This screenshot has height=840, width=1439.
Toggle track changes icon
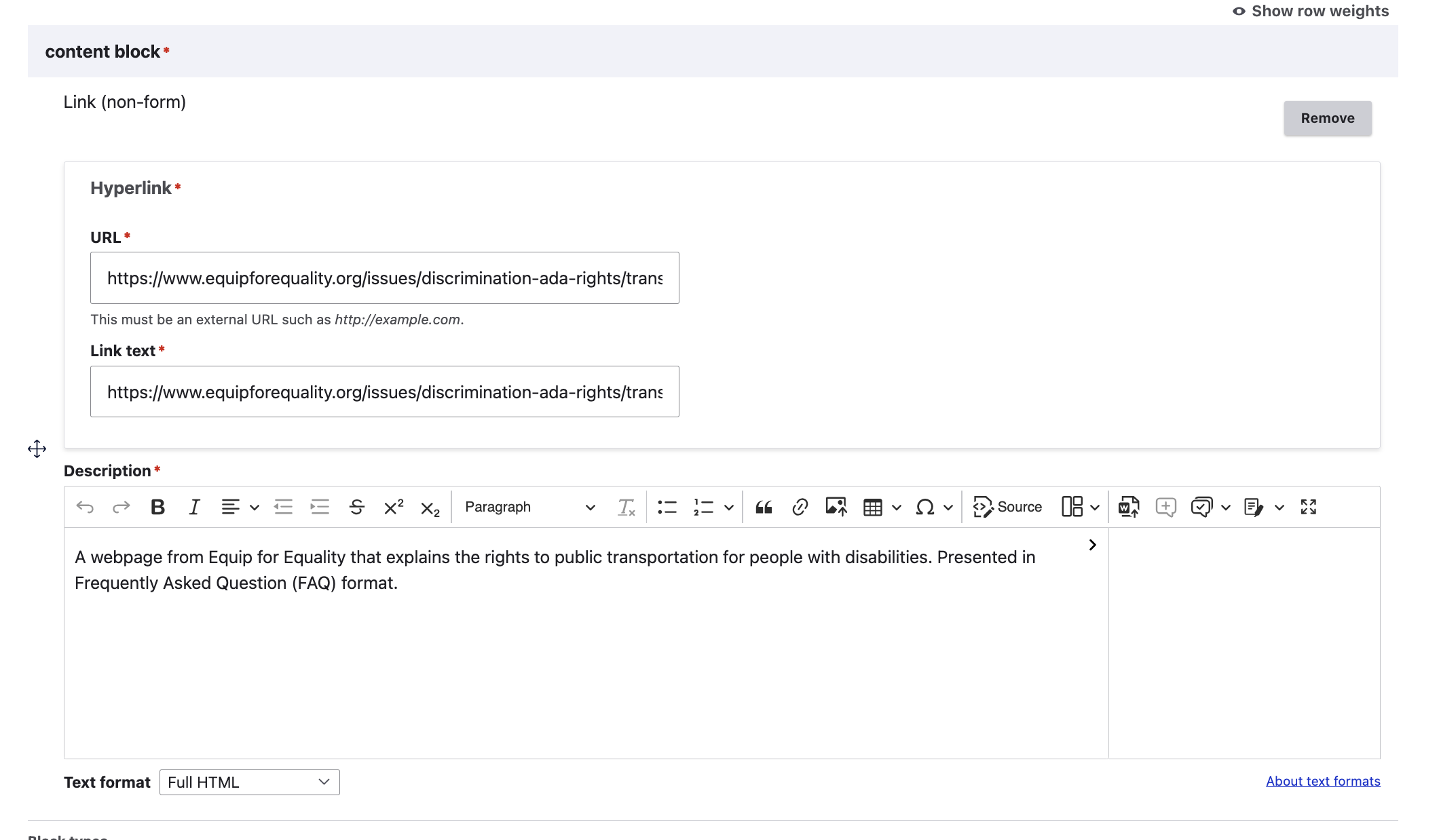(1254, 507)
